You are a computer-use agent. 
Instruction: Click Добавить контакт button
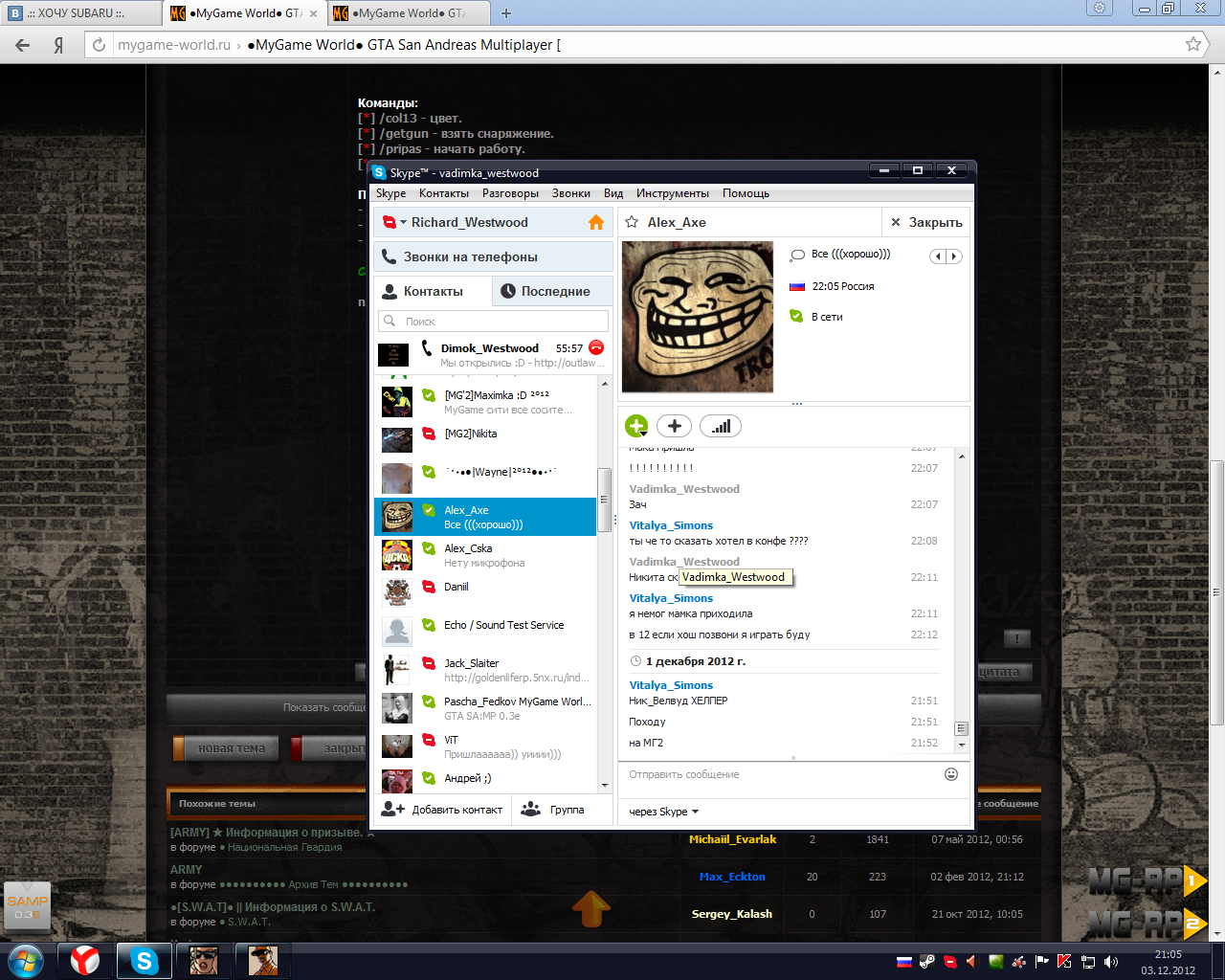click(441, 810)
